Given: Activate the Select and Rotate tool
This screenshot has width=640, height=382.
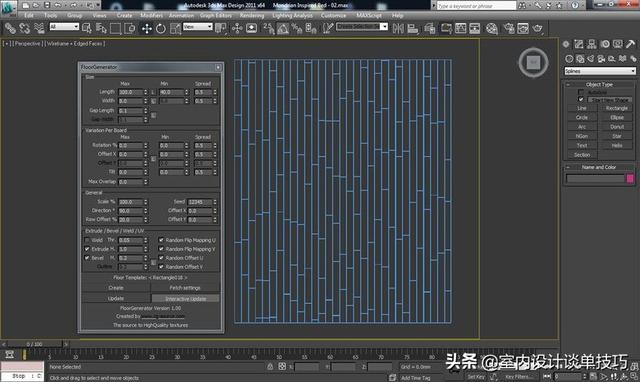Looking at the screenshot, I should (161, 29).
